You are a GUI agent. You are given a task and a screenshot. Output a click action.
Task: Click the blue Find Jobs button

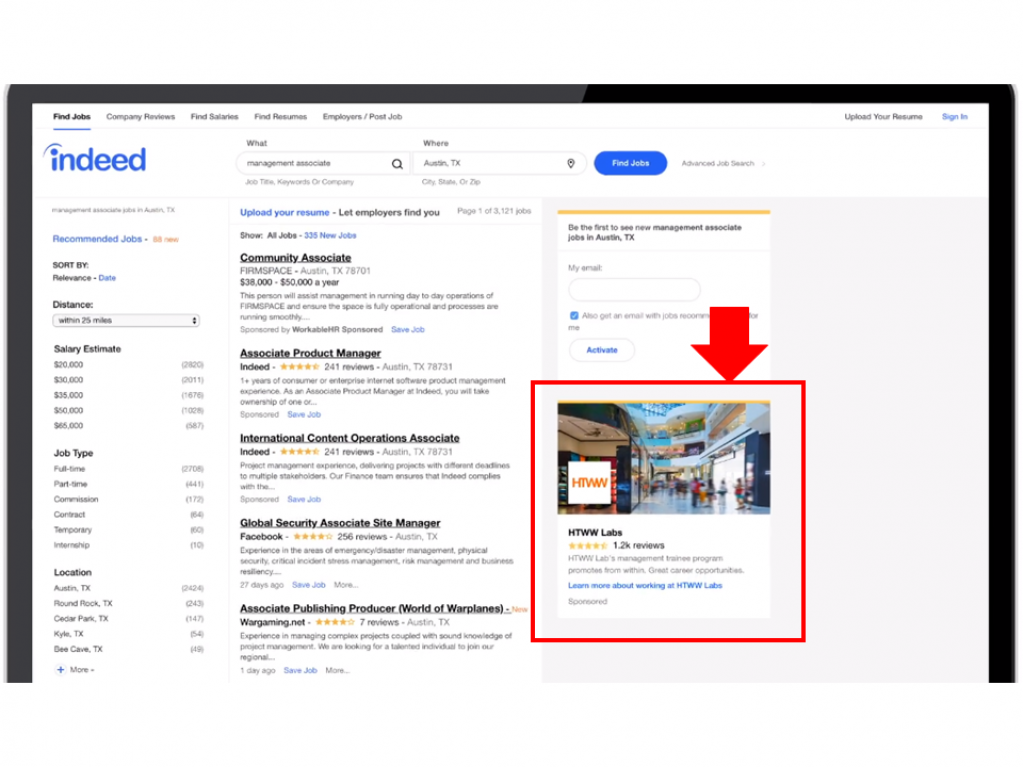630,163
